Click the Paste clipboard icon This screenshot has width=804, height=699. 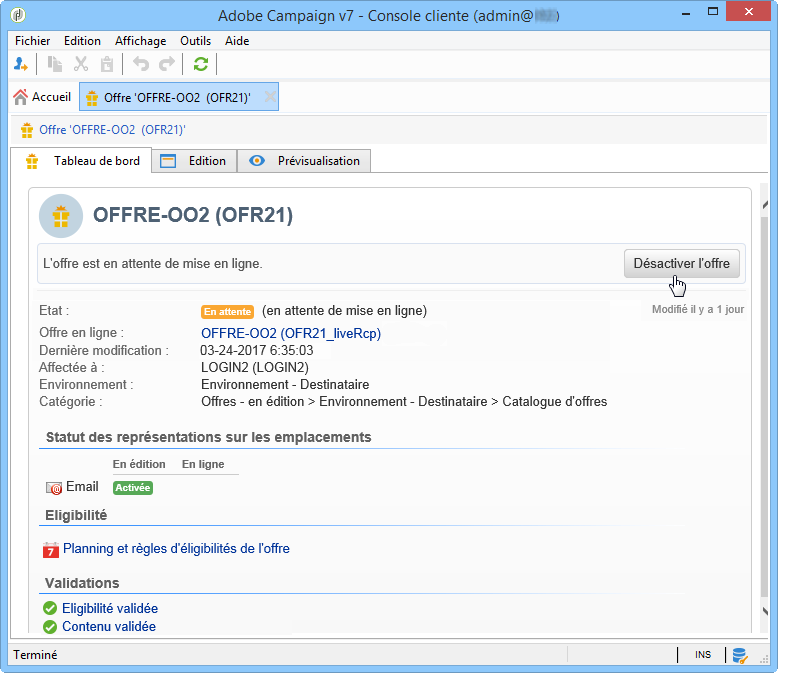107,64
